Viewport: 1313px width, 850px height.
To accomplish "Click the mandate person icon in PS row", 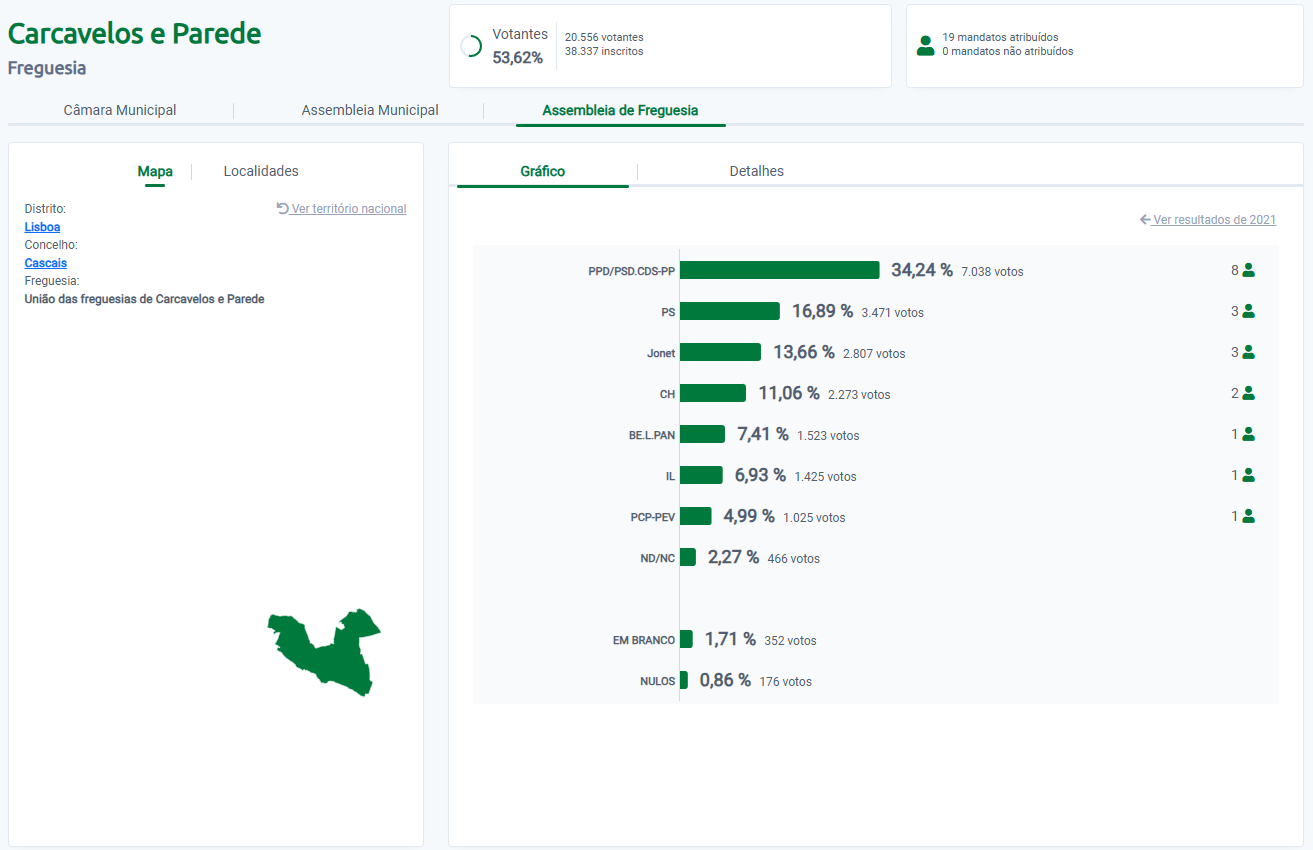I will tap(1248, 311).
